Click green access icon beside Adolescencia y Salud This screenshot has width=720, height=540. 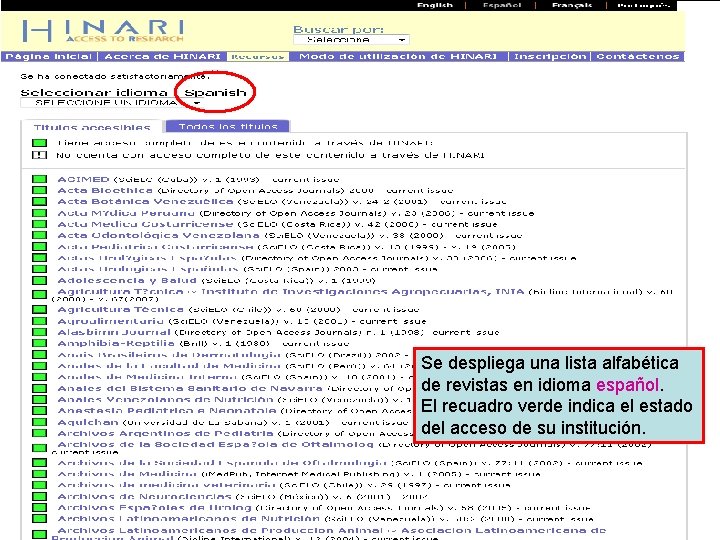pyautogui.click(x=39, y=280)
